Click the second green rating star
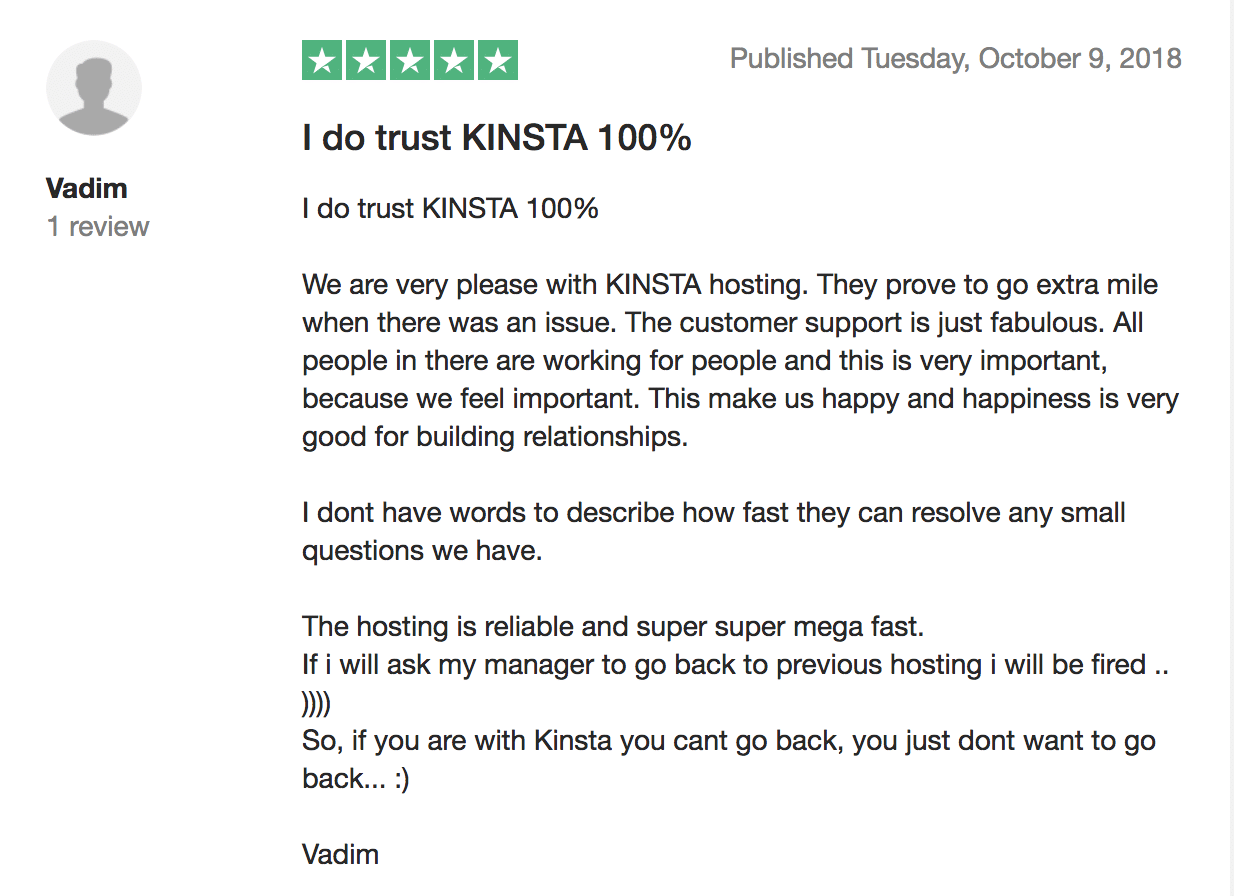 (366, 61)
